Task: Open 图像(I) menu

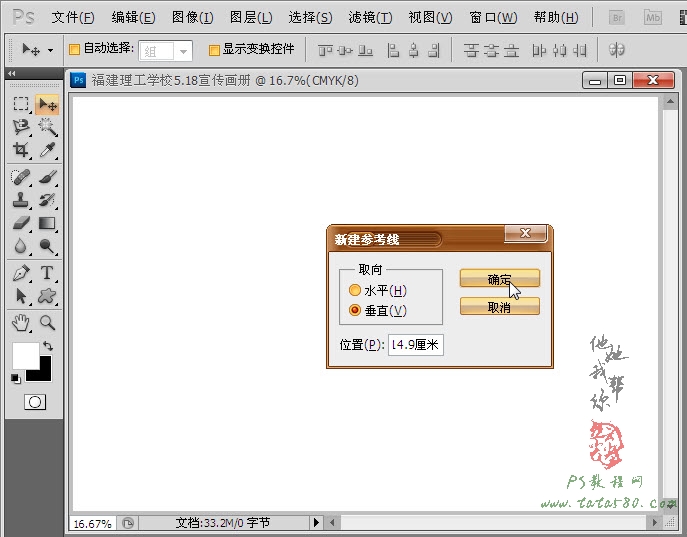Action: click(x=193, y=18)
